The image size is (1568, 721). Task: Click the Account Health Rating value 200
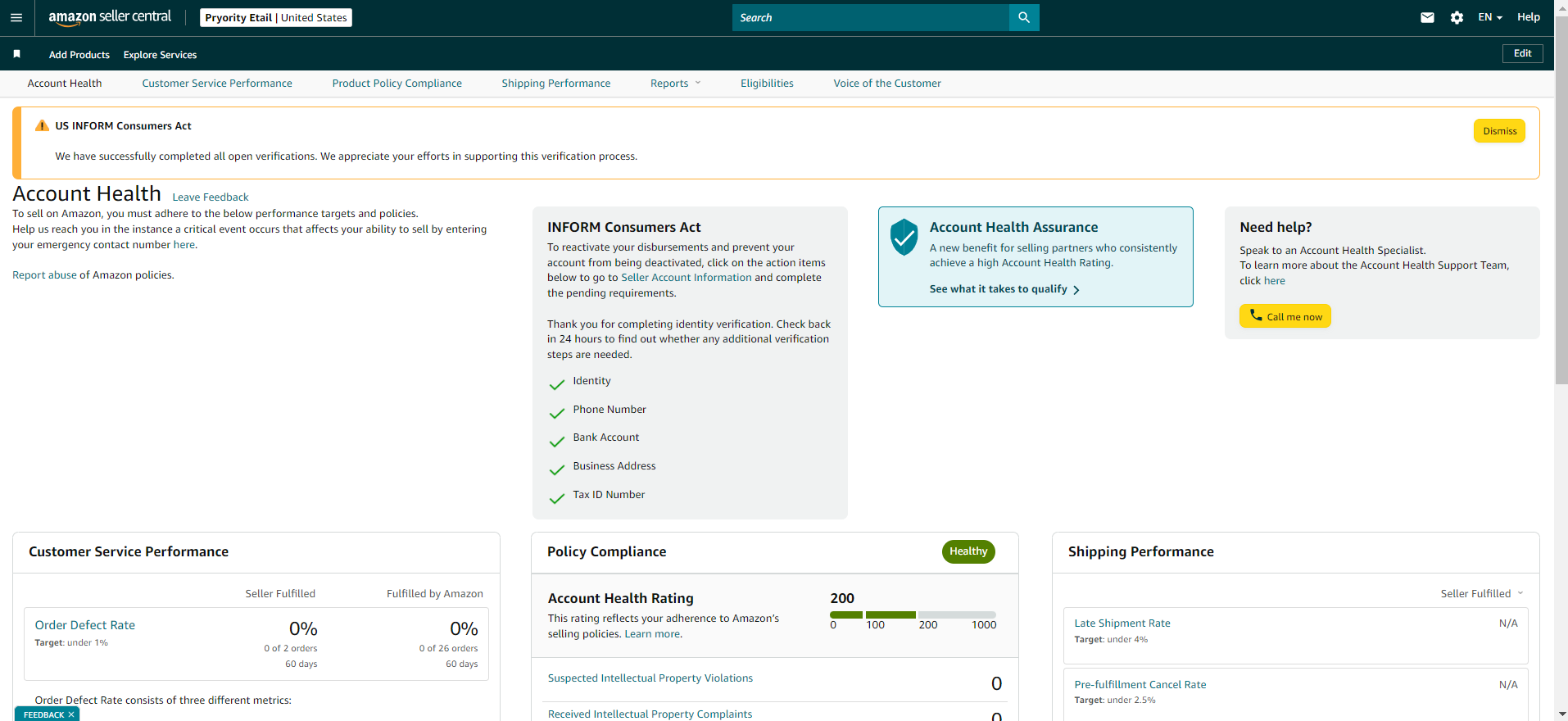point(842,598)
